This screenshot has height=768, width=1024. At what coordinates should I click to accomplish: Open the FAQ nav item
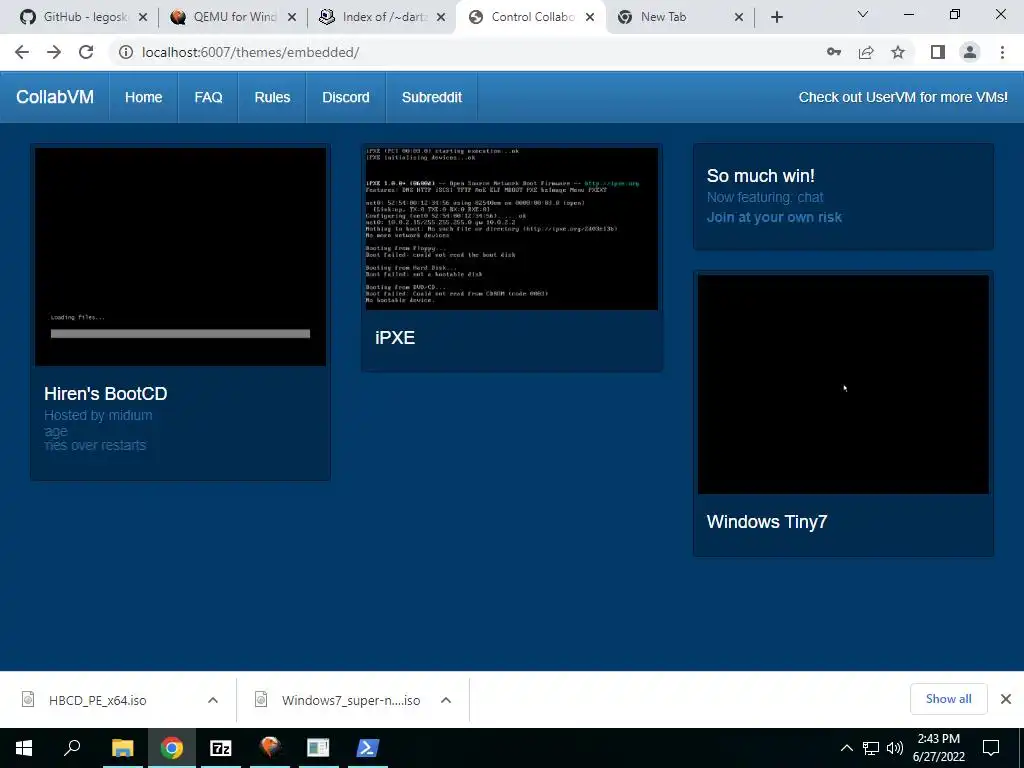click(x=208, y=97)
